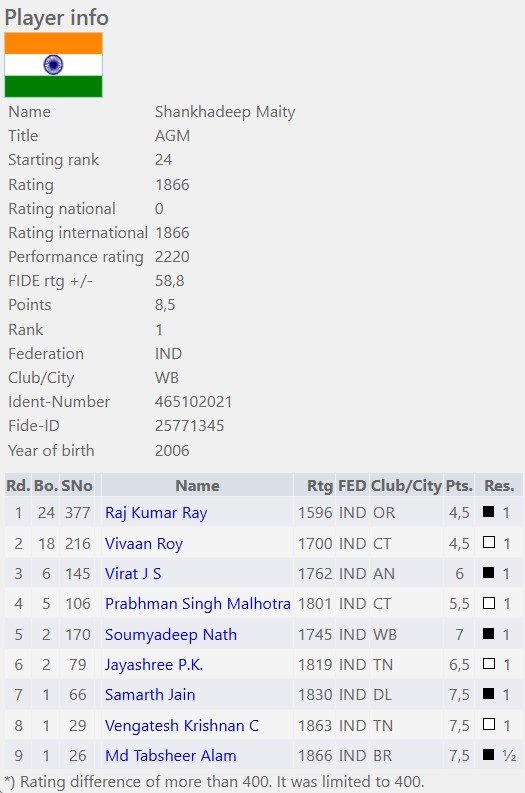Open Vivaan Roy player link

pyautogui.click(x=144, y=543)
